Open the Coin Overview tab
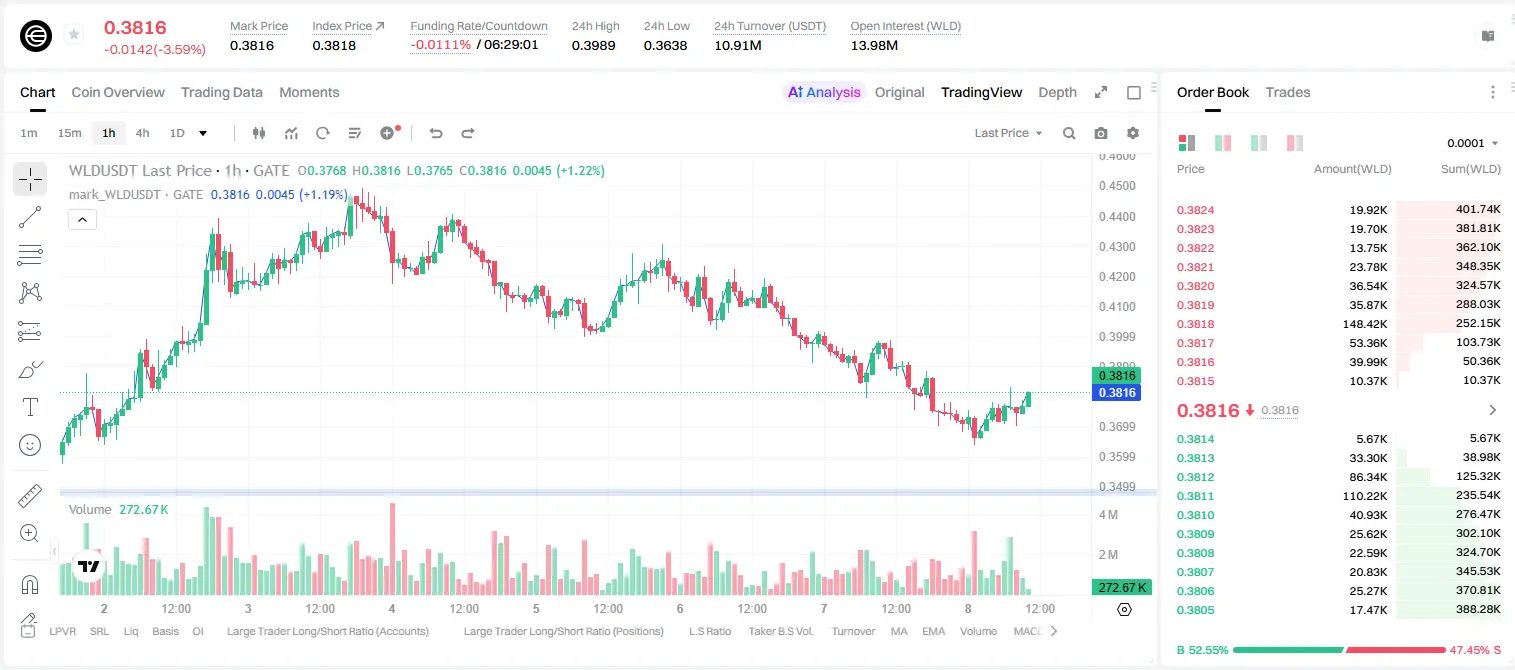This screenshot has width=1515, height=670. pyautogui.click(x=118, y=92)
